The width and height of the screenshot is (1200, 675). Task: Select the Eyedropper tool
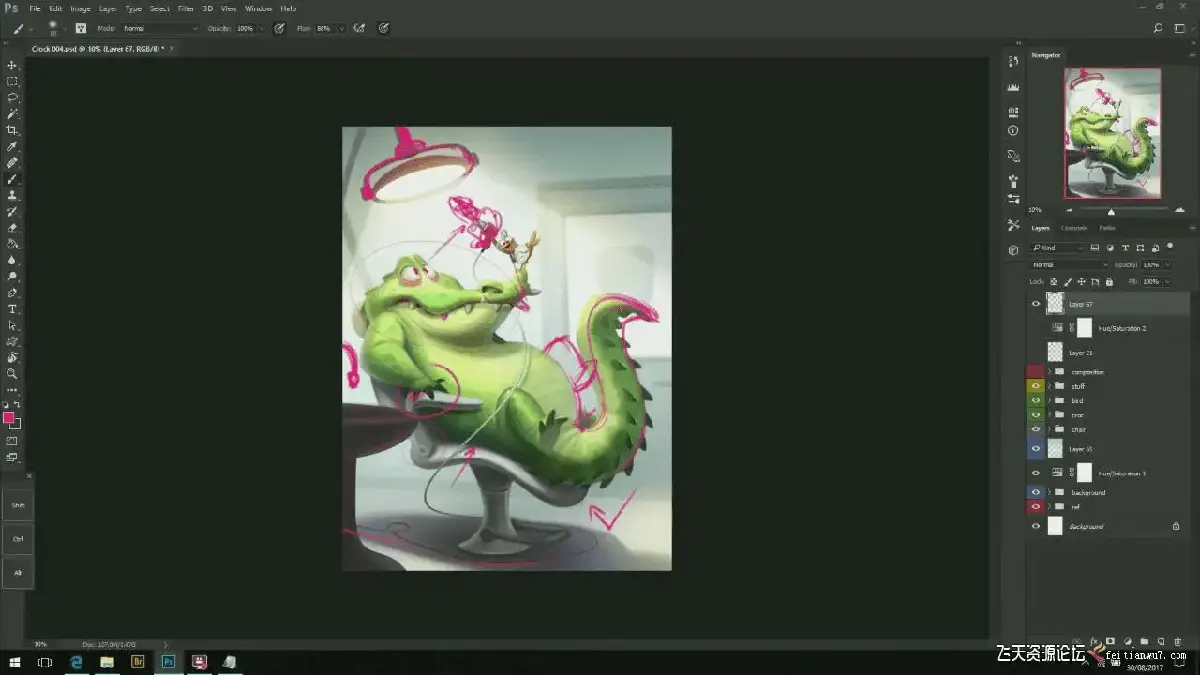click(x=12, y=146)
